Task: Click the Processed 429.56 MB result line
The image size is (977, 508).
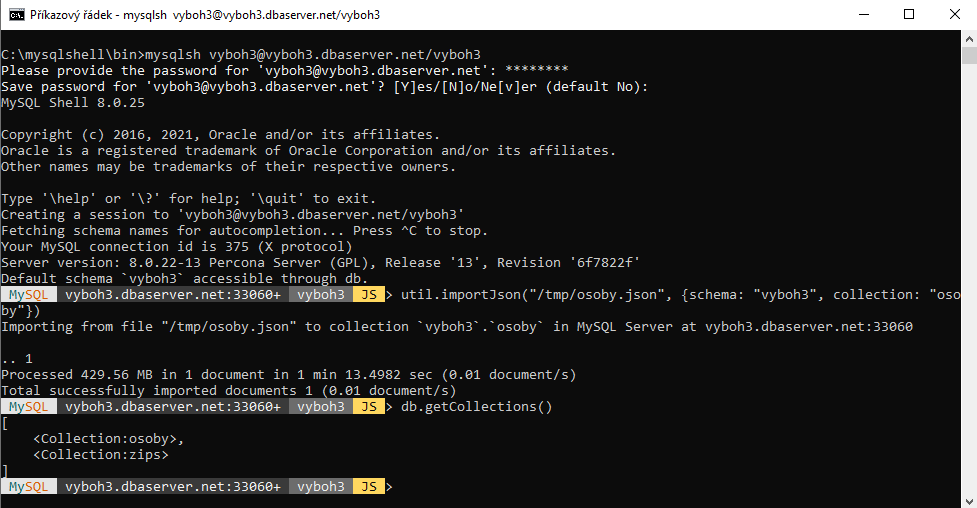Action: point(288,375)
